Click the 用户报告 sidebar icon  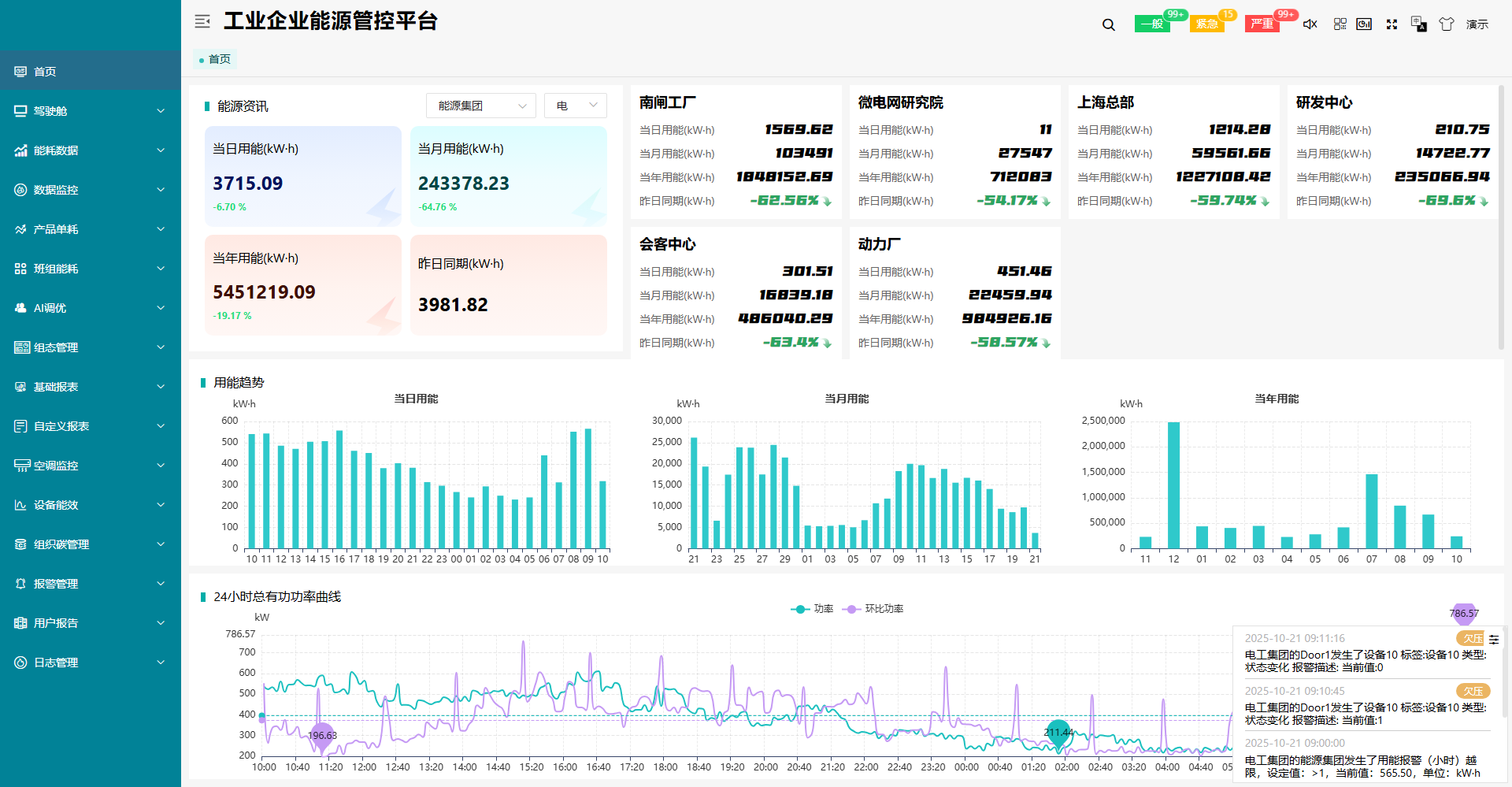20,623
